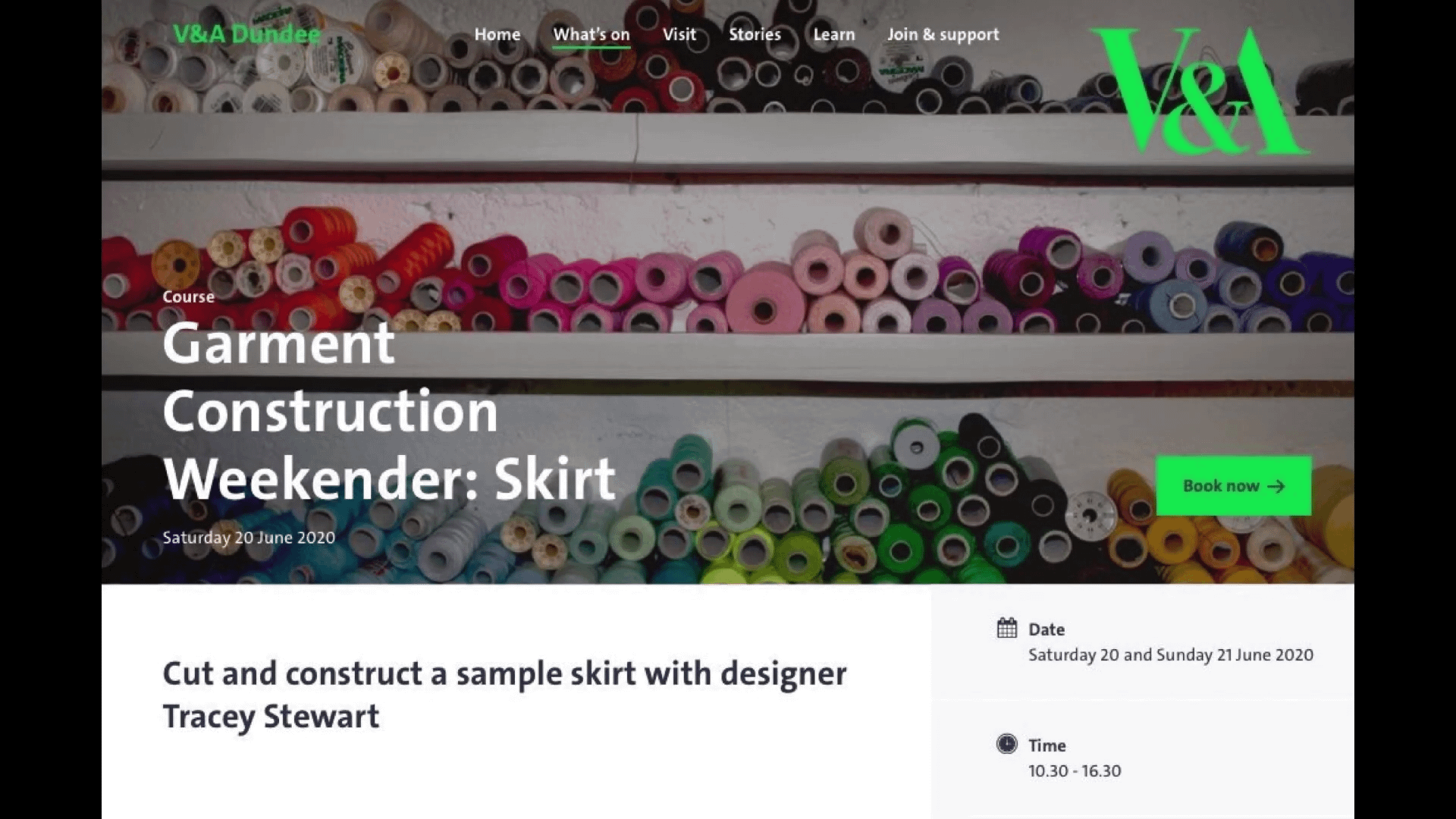
Task: Click the green Book now button
Action: point(1234,486)
